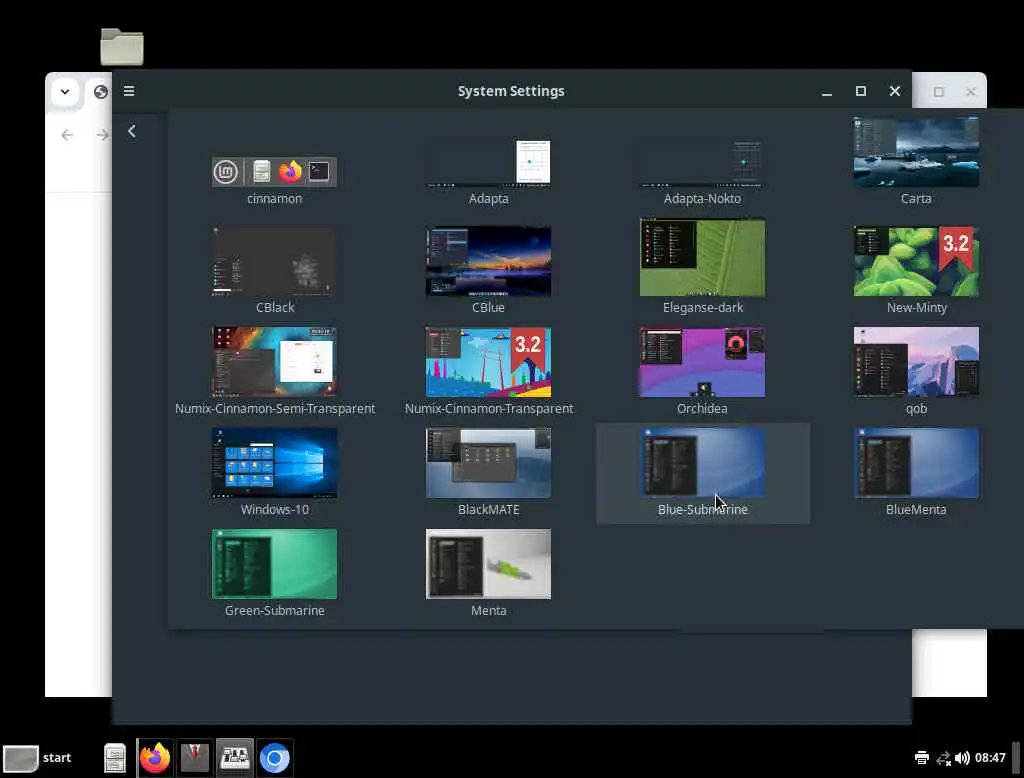Go back using the left chevron
The image size is (1024, 778).
[x=132, y=131]
